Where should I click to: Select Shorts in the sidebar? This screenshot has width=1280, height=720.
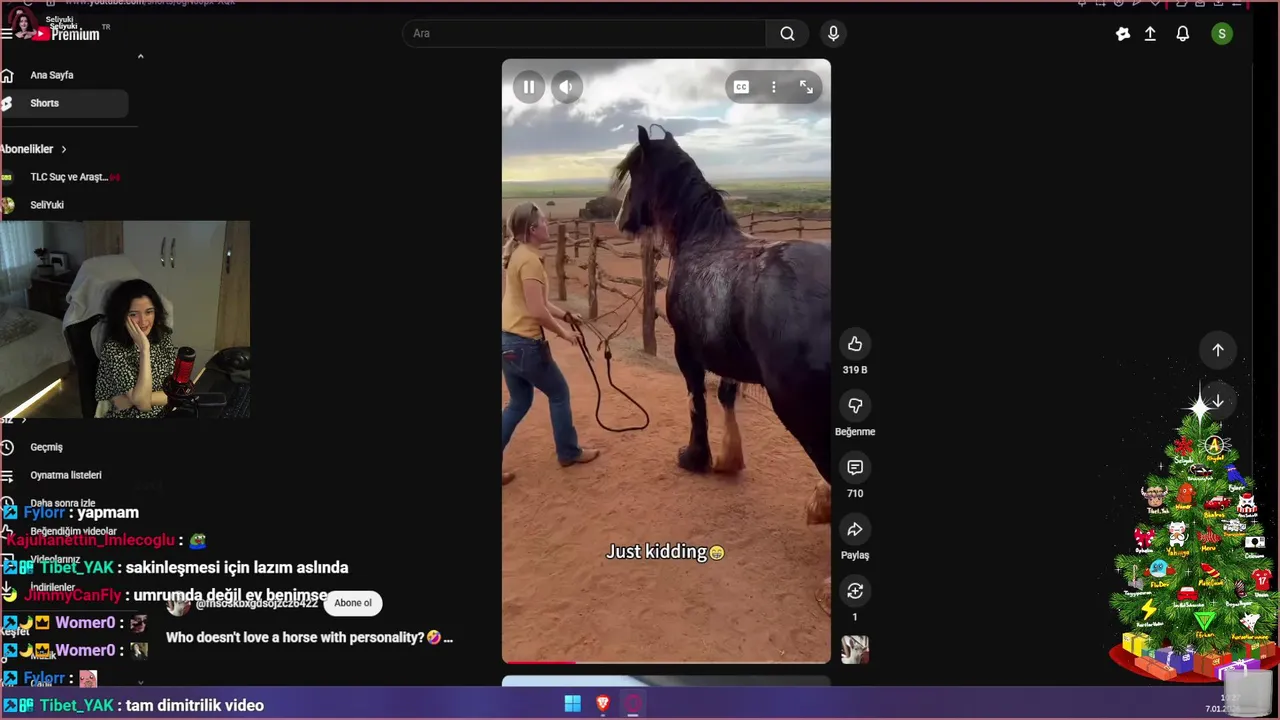pyautogui.click(x=64, y=103)
